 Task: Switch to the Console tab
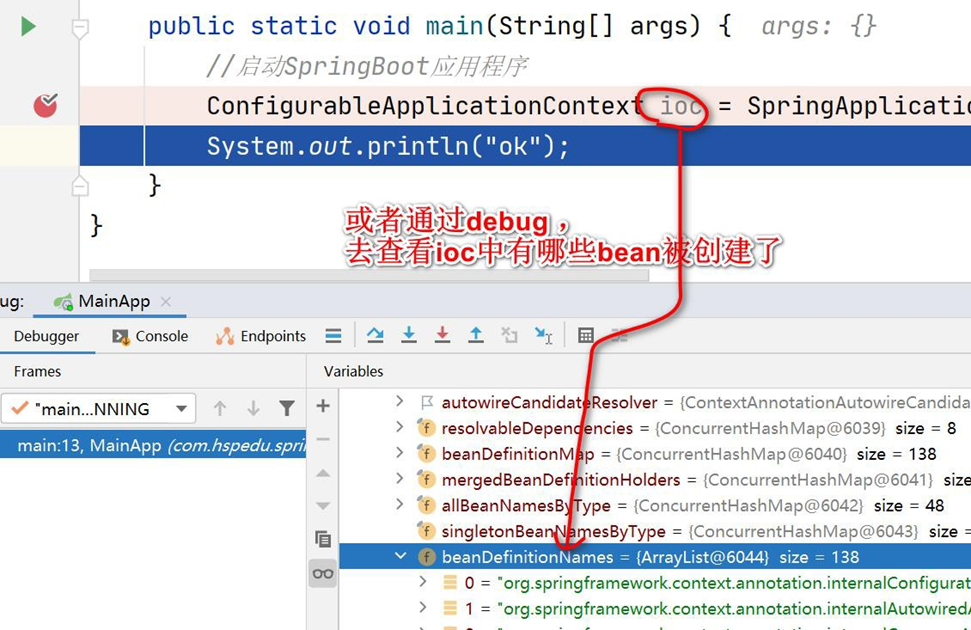151,336
